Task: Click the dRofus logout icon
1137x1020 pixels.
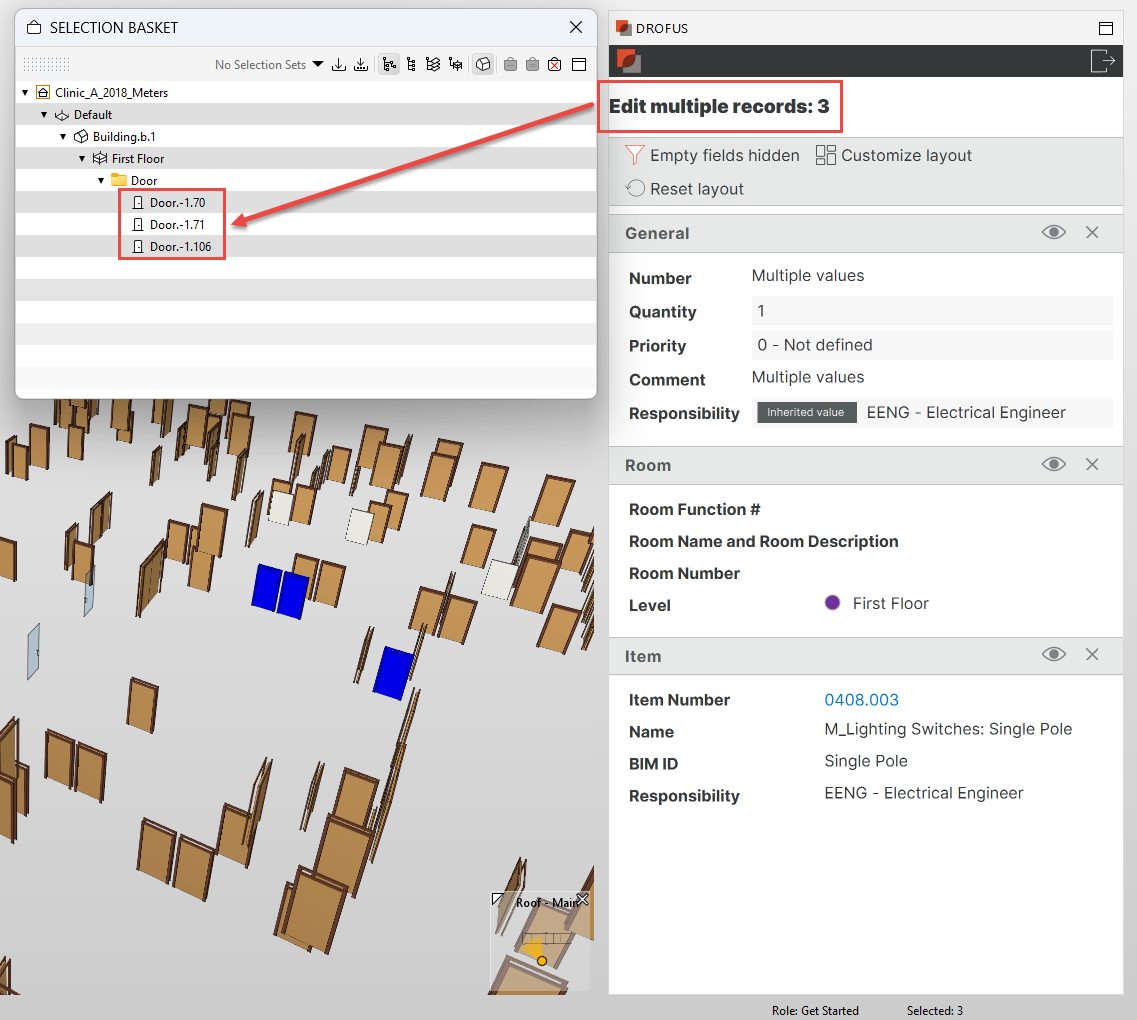Action: [x=1102, y=61]
